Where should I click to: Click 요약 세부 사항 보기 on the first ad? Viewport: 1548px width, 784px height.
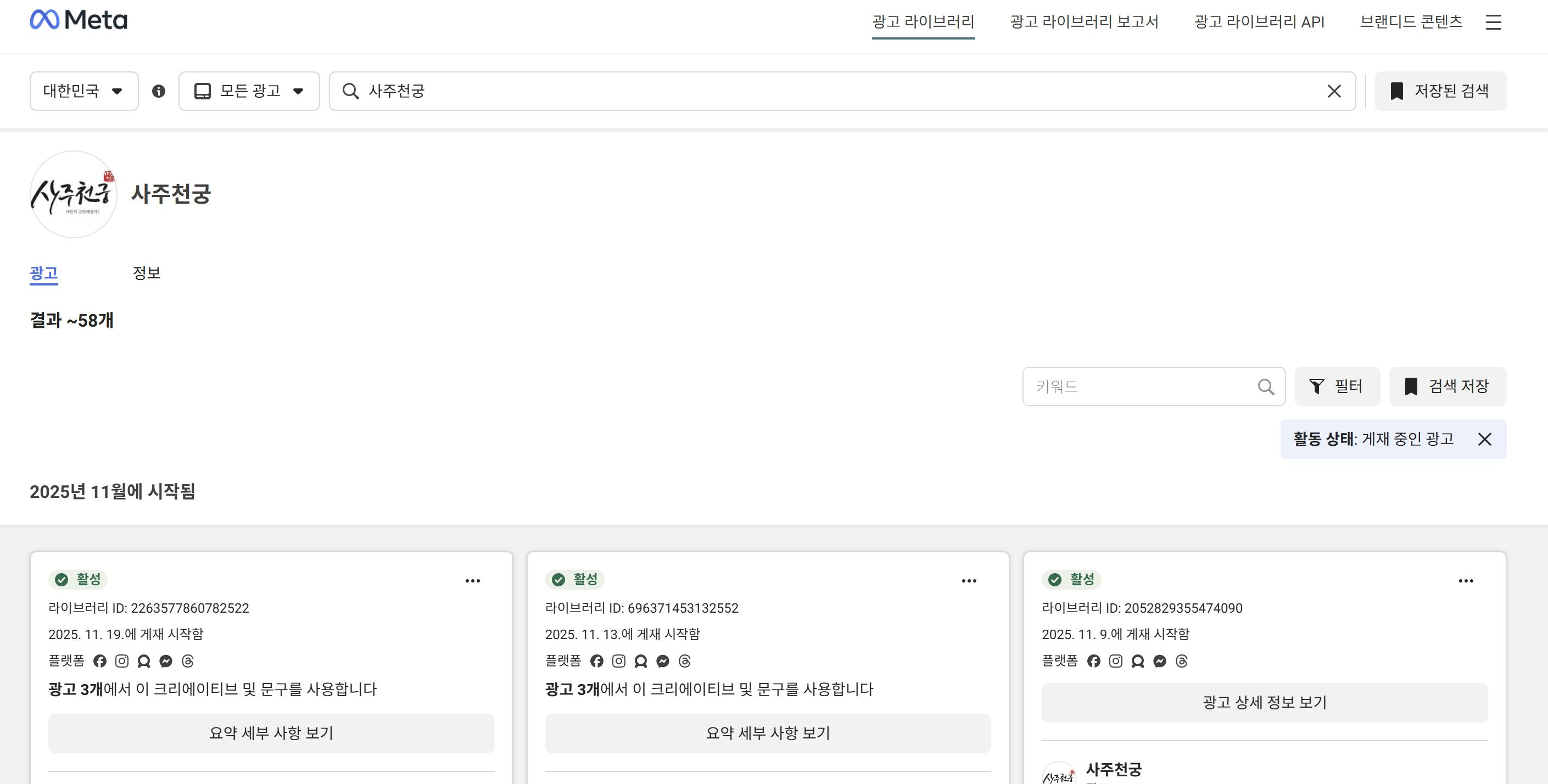271,733
